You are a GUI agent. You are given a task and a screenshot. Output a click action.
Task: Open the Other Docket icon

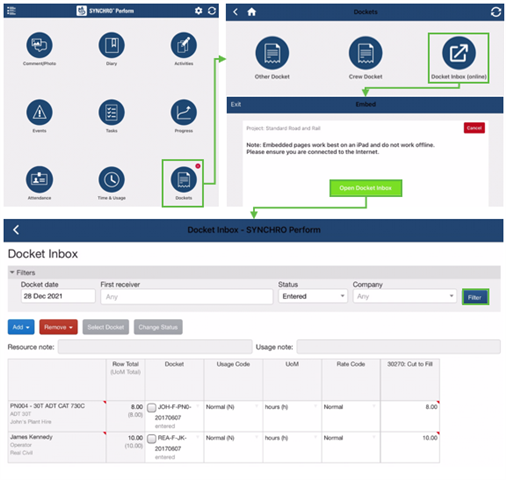[272, 53]
